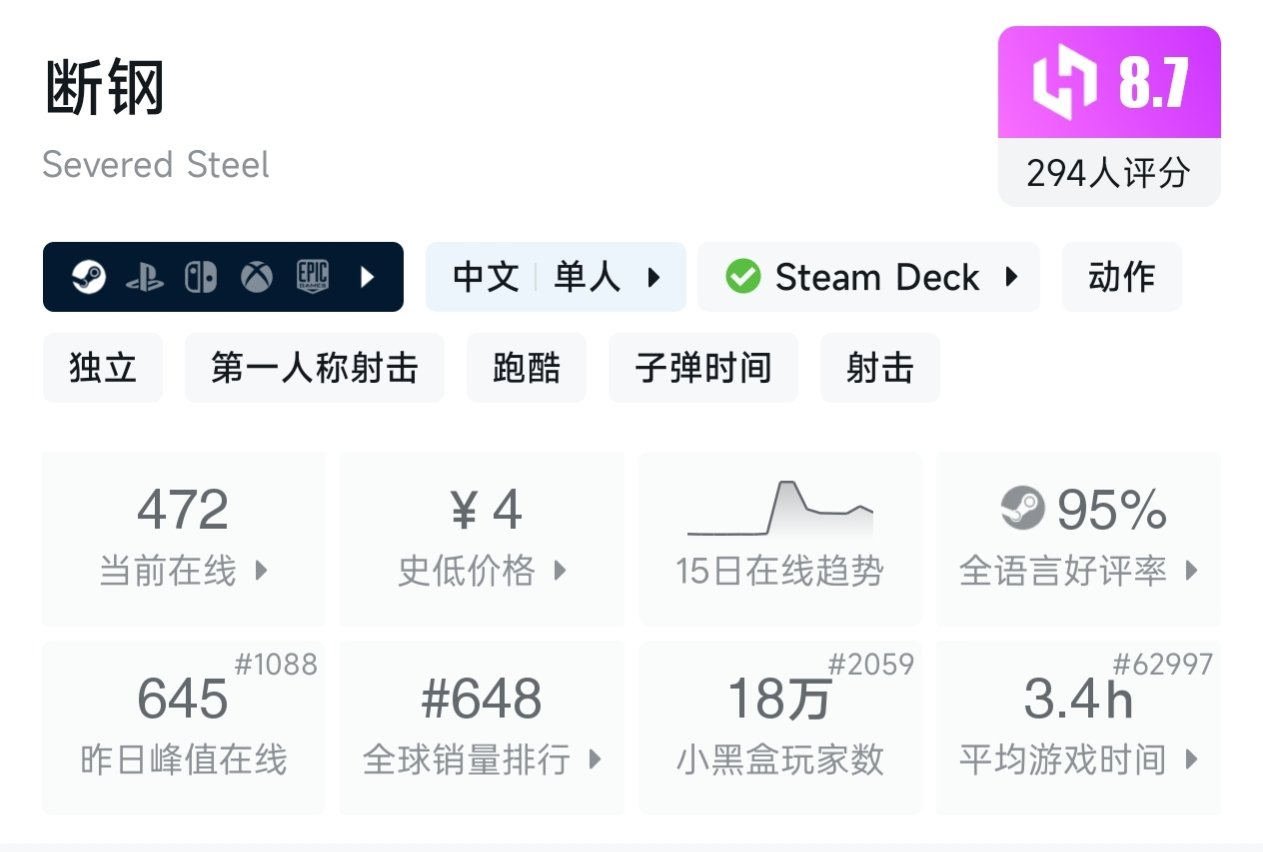Click the PlayStation platform icon

point(144,277)
